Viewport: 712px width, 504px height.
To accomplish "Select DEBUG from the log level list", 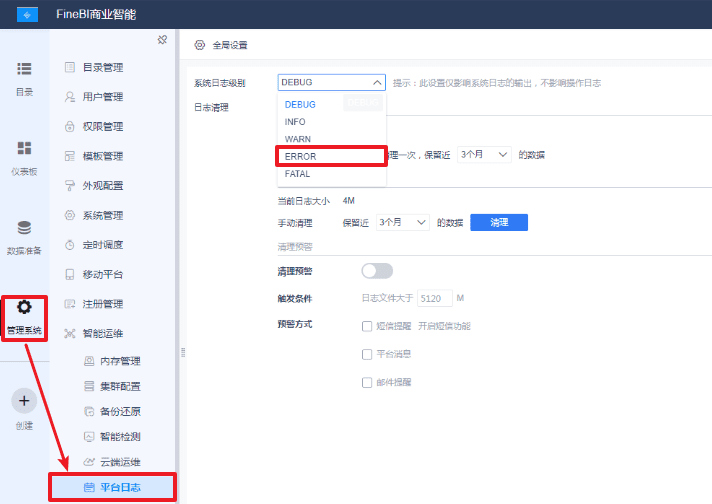I will coord(331,104).
